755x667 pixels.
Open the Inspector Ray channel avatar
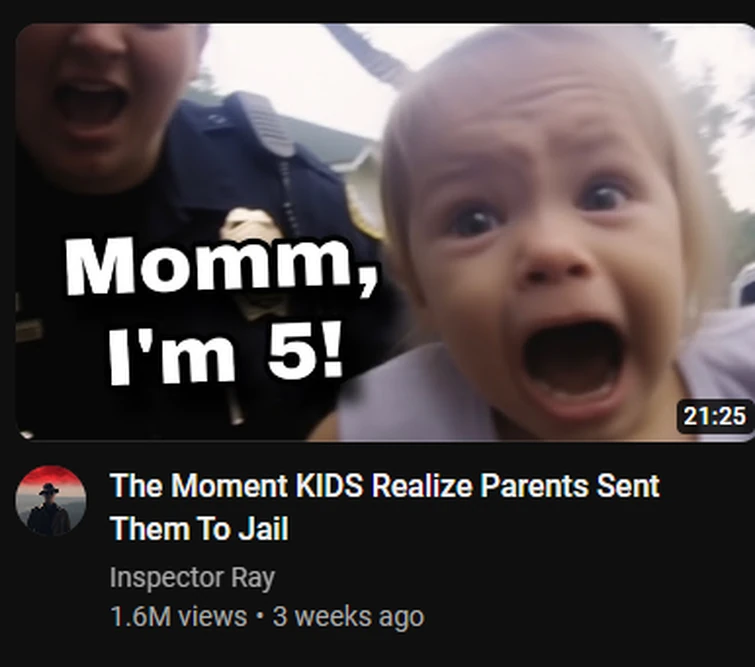click(51, 501)
